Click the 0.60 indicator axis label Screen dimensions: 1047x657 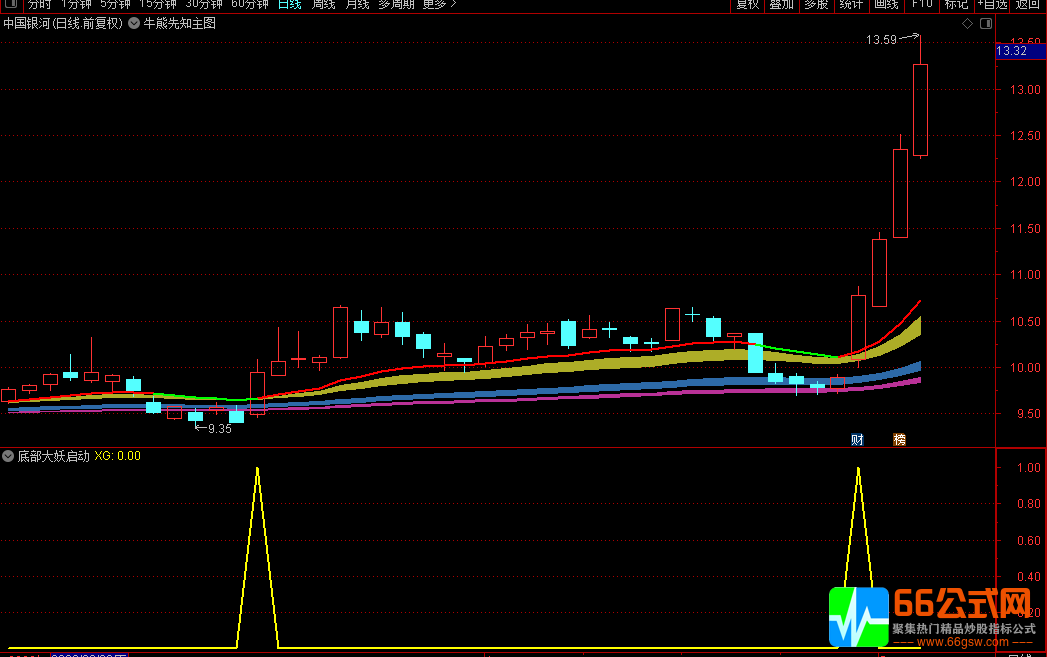click(1028, 540)
